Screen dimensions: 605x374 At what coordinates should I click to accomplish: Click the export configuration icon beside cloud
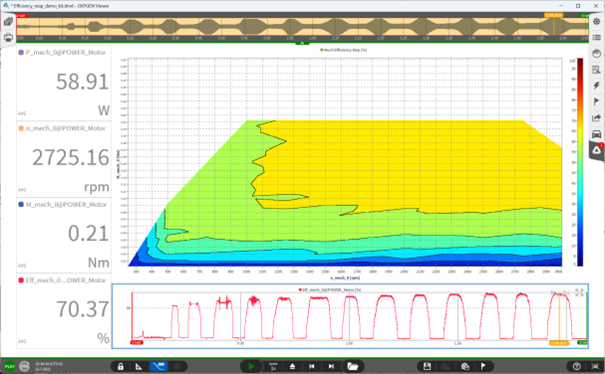pyautogui.click(x=465, y=366)
